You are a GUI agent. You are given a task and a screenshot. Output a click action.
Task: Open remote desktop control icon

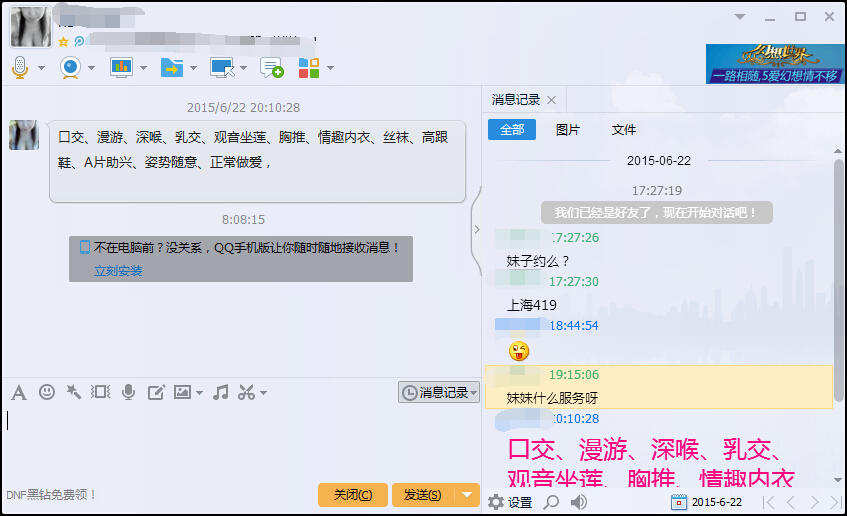pos(222,68)
